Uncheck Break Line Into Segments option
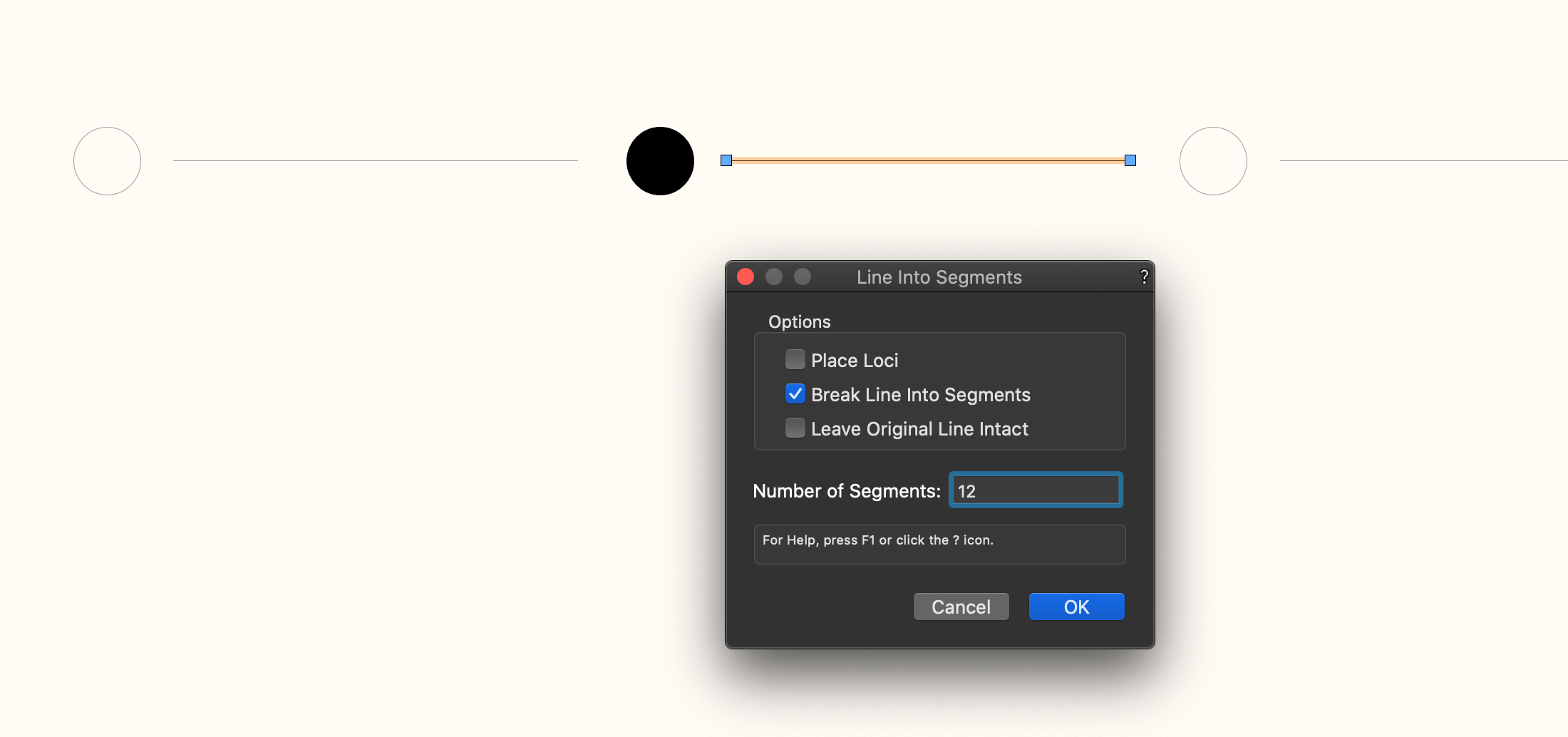1568x737 pixels. [795, 394]
